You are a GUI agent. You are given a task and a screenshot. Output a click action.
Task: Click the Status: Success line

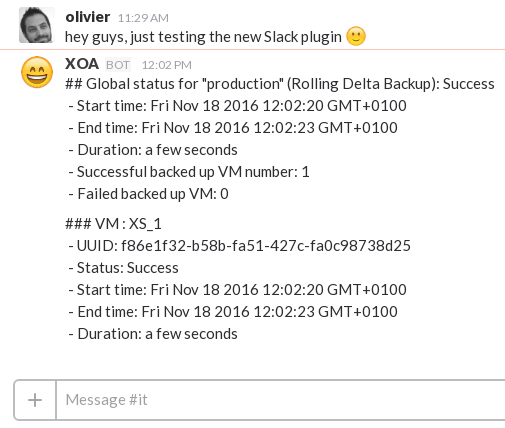123,268
